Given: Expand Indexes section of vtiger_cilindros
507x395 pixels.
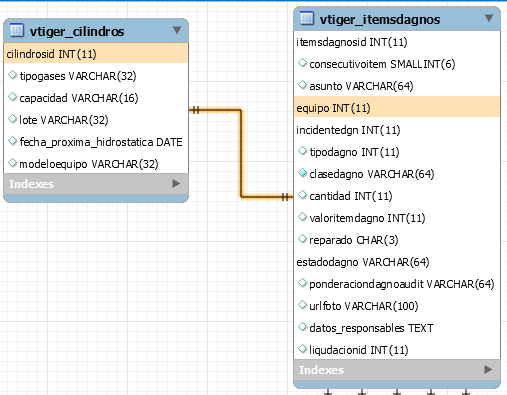Looking at the screenshot, I should pos(176,183).
